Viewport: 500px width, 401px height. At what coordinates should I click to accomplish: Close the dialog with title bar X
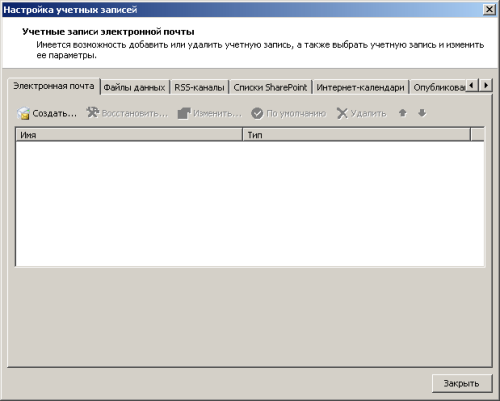[x=489, y=9]
